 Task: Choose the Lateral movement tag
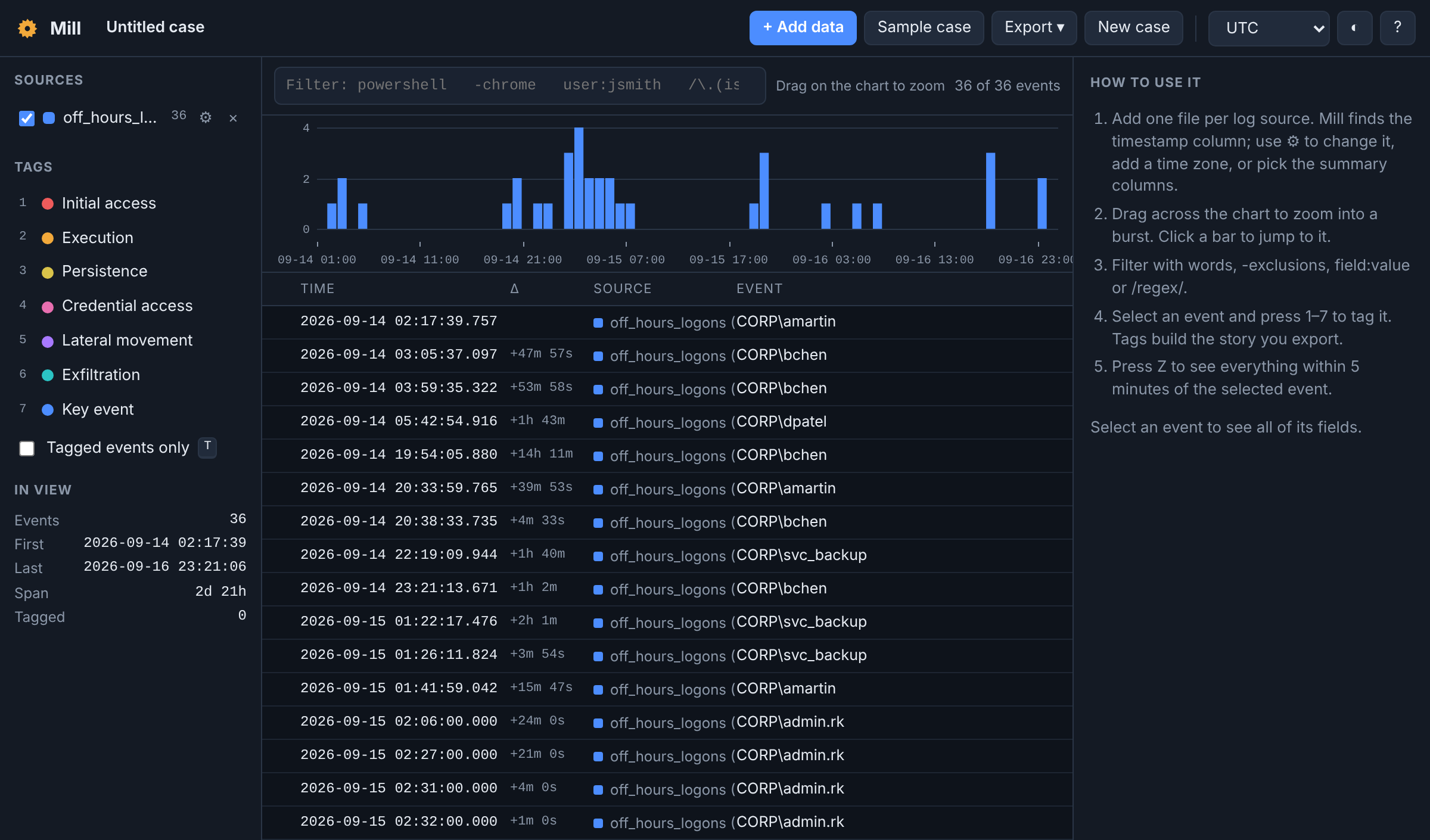coord(127,341)
